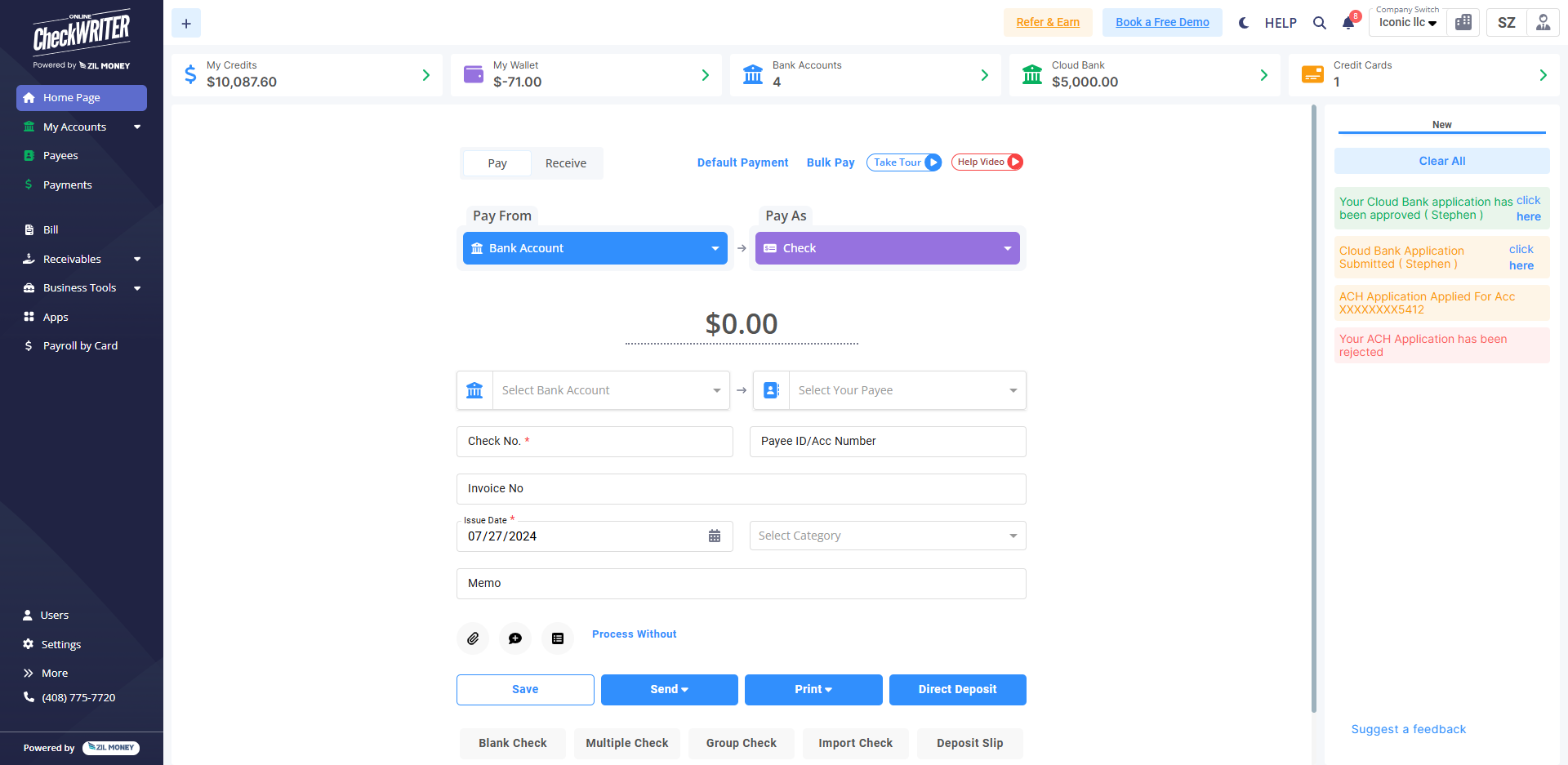Screen dimensions: 1568x765
Task: Focus the Check No. field
Action: pyautogui.click(x=595, y=442)
